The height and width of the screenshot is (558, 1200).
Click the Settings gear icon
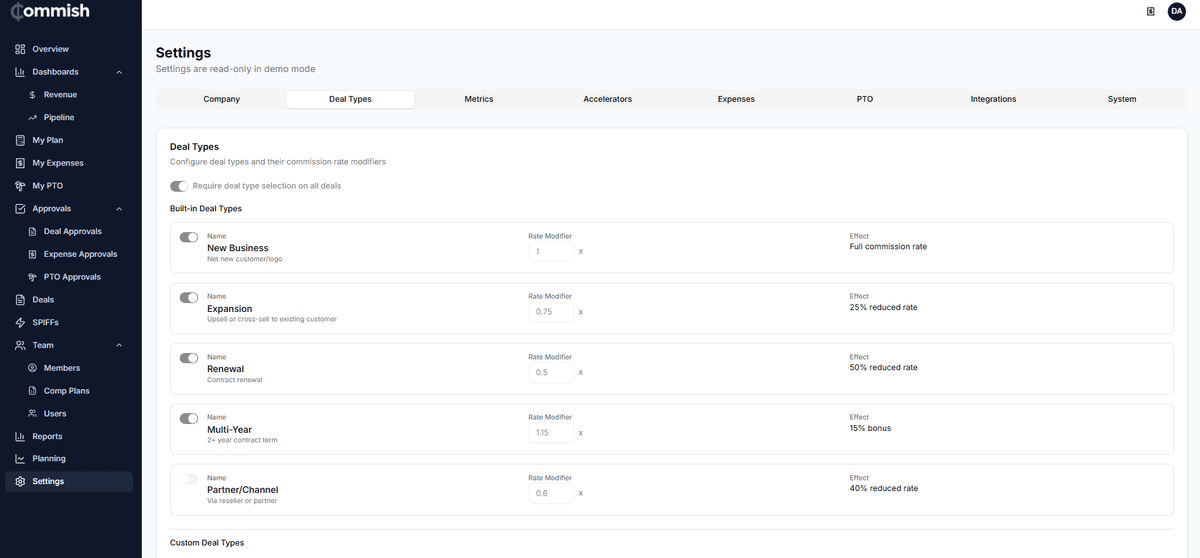(20, 482)
